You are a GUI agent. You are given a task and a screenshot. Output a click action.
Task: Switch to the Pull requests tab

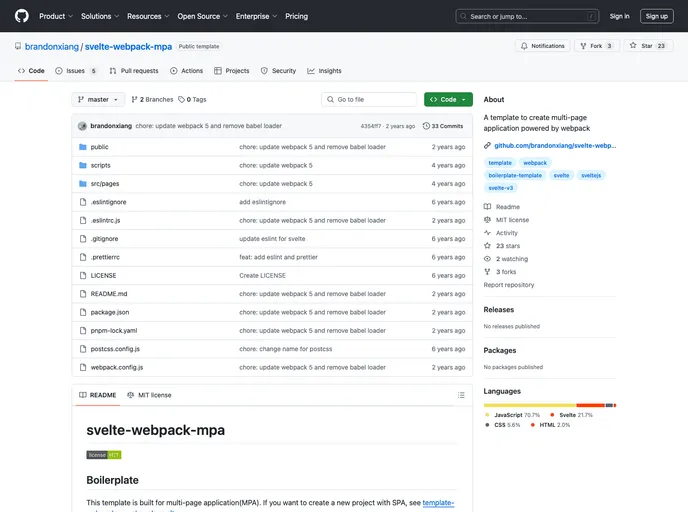(x=134, y=71)
